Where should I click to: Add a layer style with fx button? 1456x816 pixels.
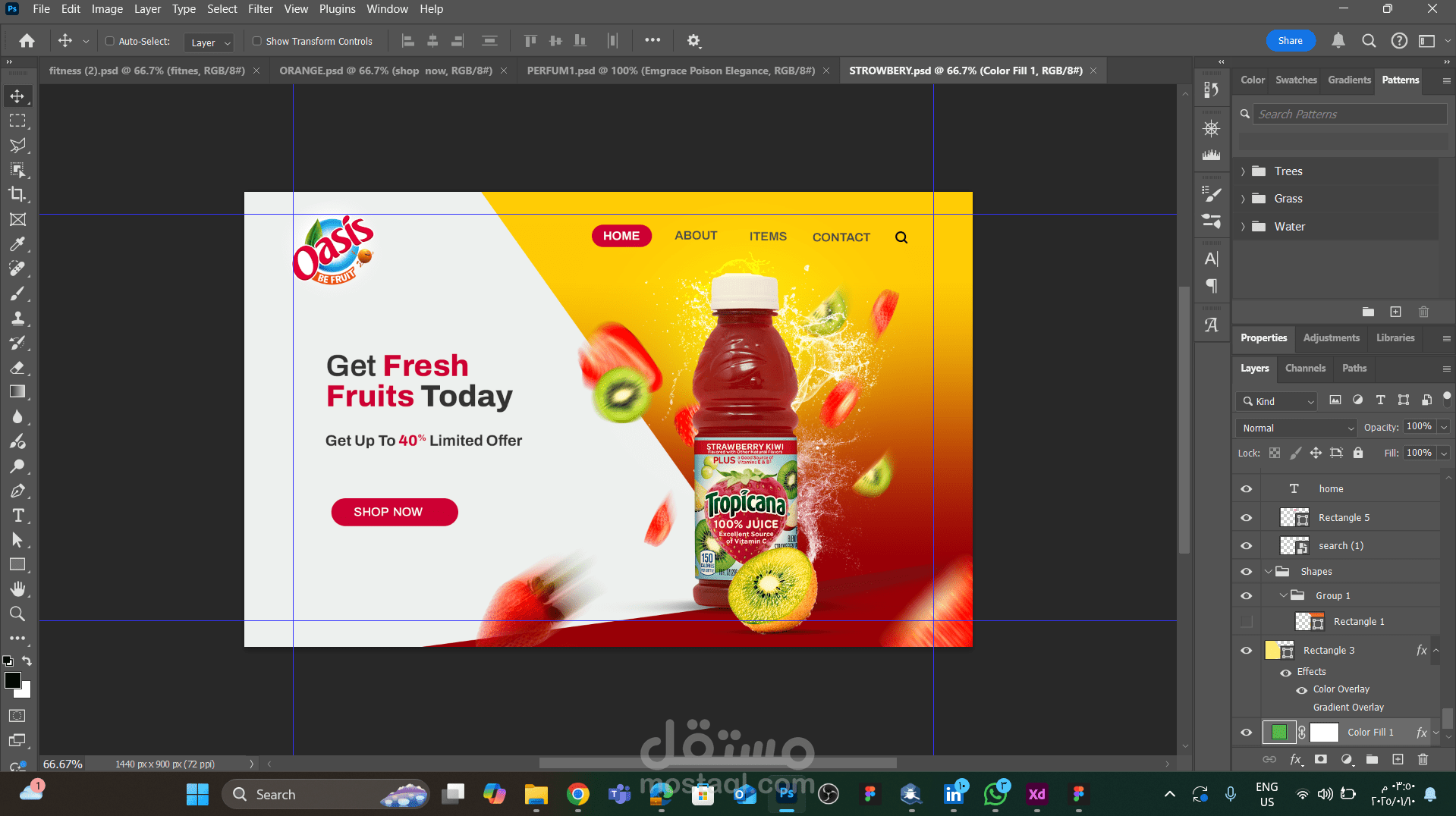tap(1296, 759)
